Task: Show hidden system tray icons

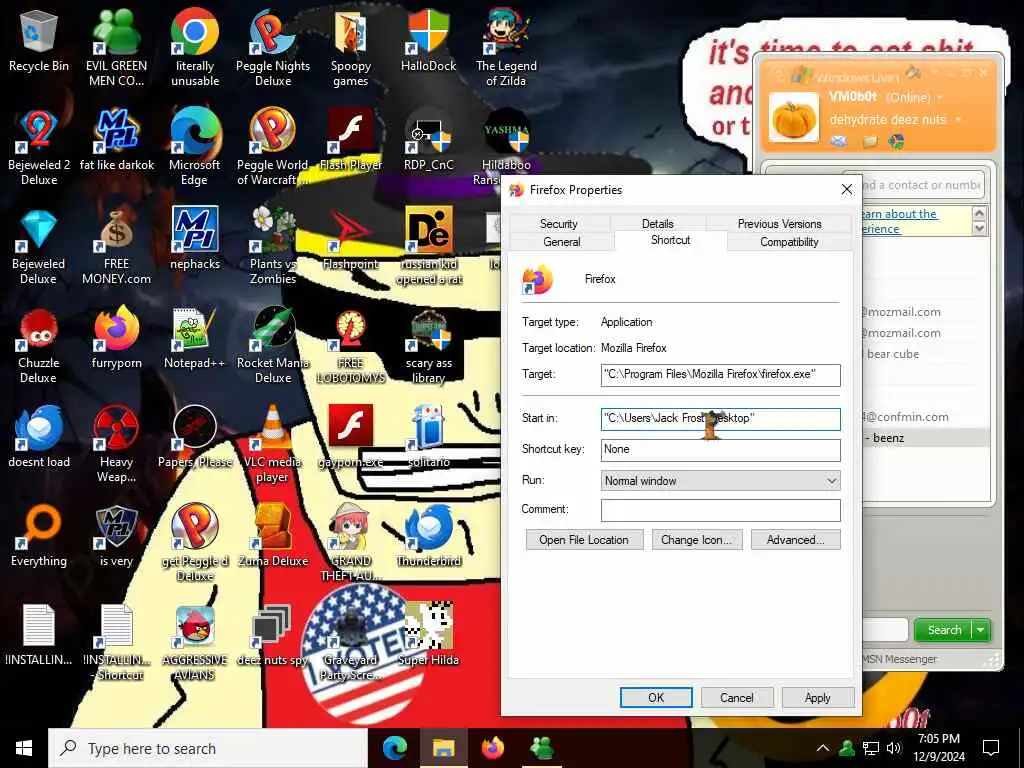Action: click(823, 748)
